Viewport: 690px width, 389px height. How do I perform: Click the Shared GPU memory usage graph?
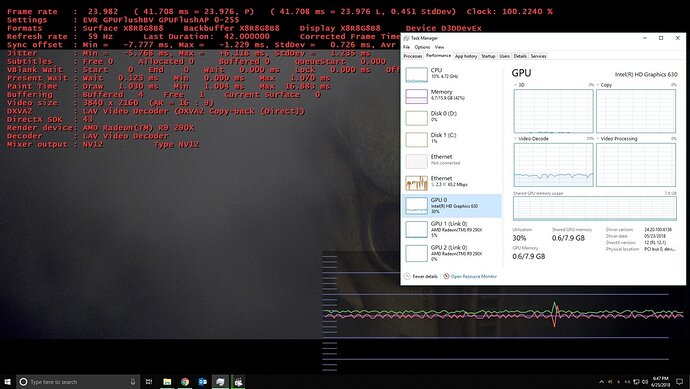click(x=595, y=209)
